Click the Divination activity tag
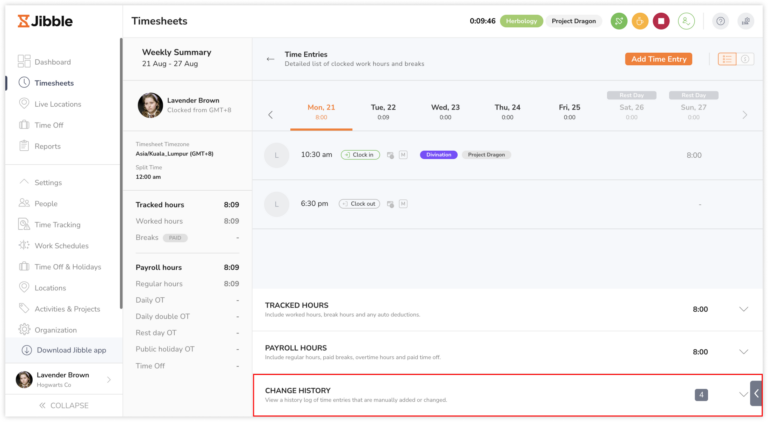This screenshot has height=422, width=768. (438, 155)
